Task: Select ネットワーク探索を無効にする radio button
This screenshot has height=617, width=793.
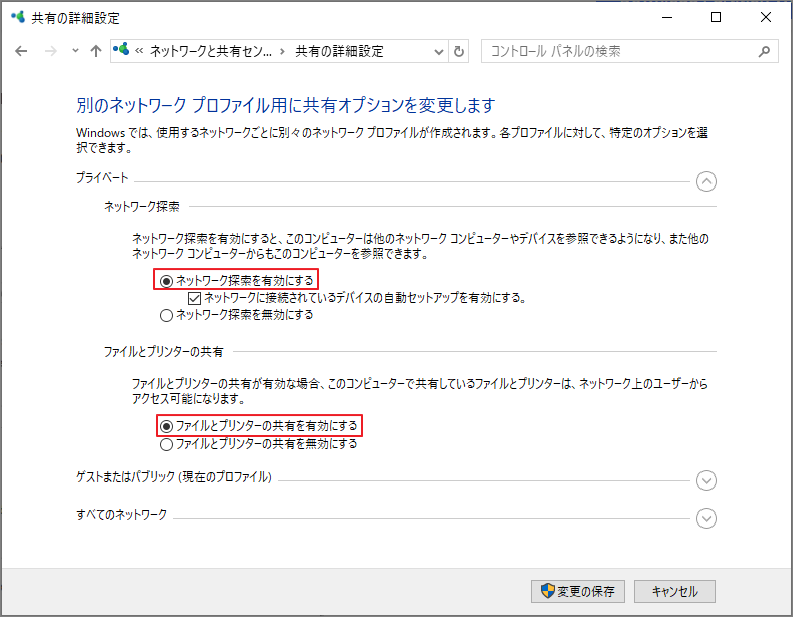Action: (x=166, y=316)
